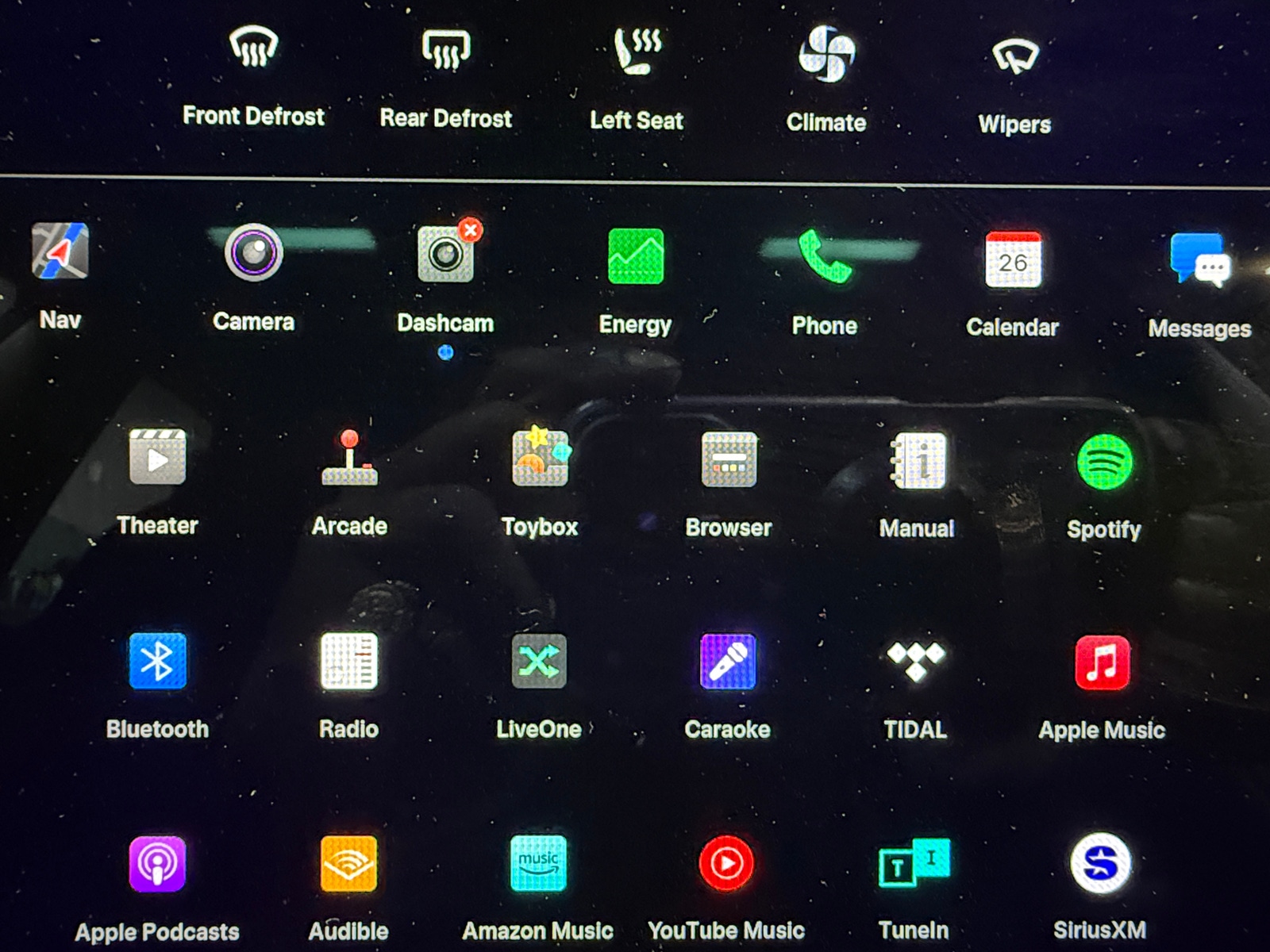This screenshot has height=952, width=1270.
Task: Open the Phone app
Action: pos(825,256)
